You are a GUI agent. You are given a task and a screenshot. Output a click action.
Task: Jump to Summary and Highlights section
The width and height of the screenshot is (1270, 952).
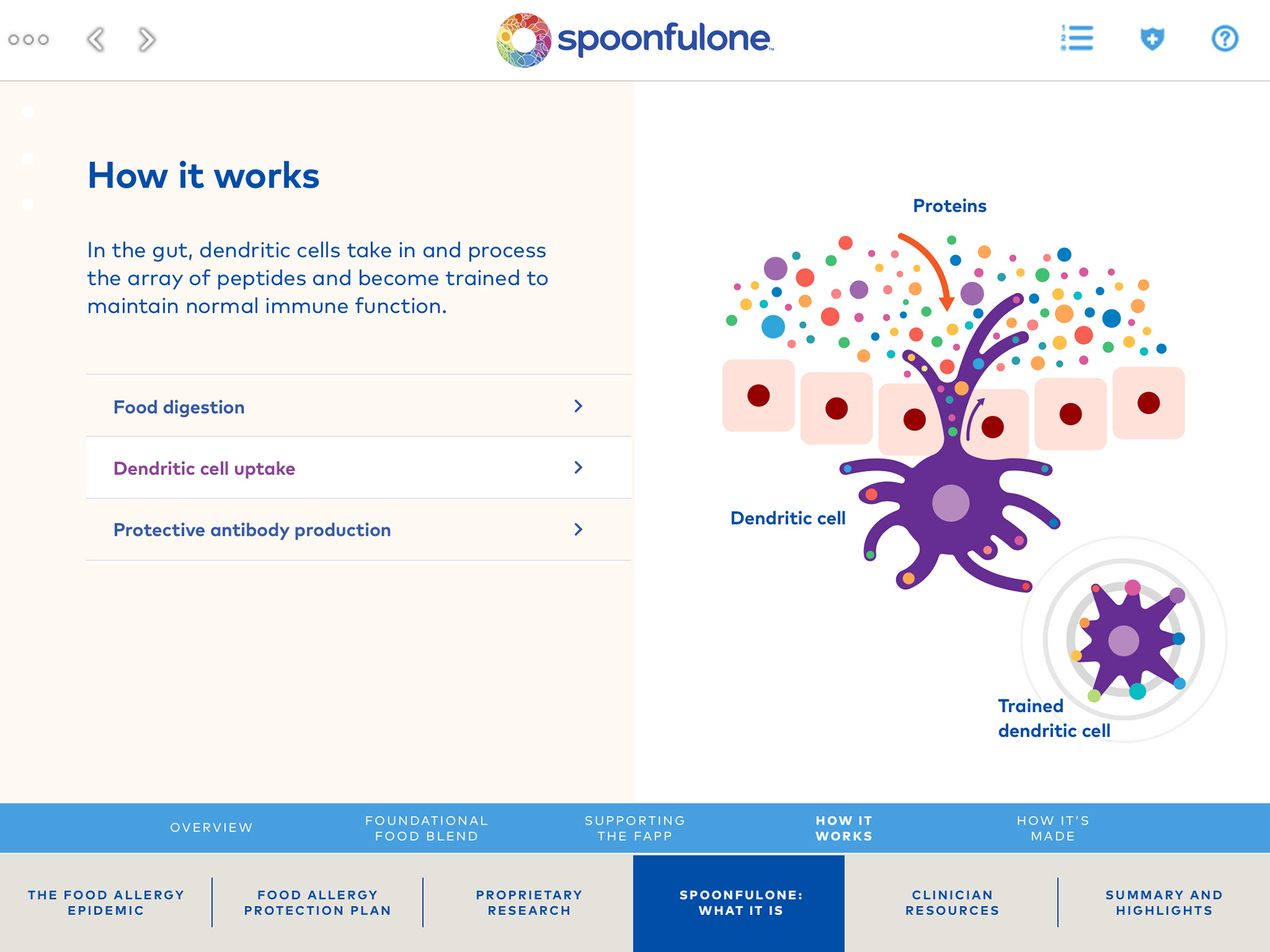tap(1164, 902)
